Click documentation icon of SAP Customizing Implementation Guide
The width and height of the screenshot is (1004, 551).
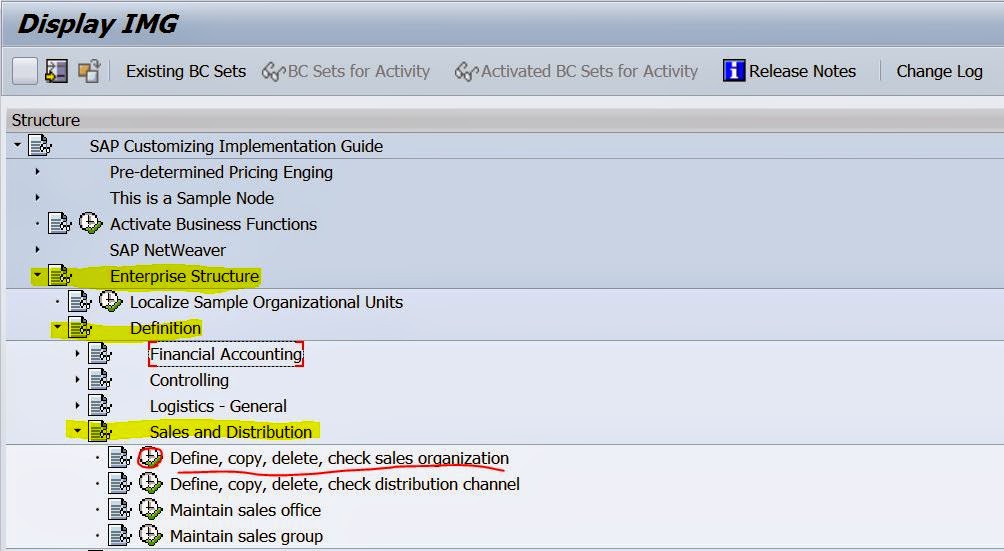[40, 146]
